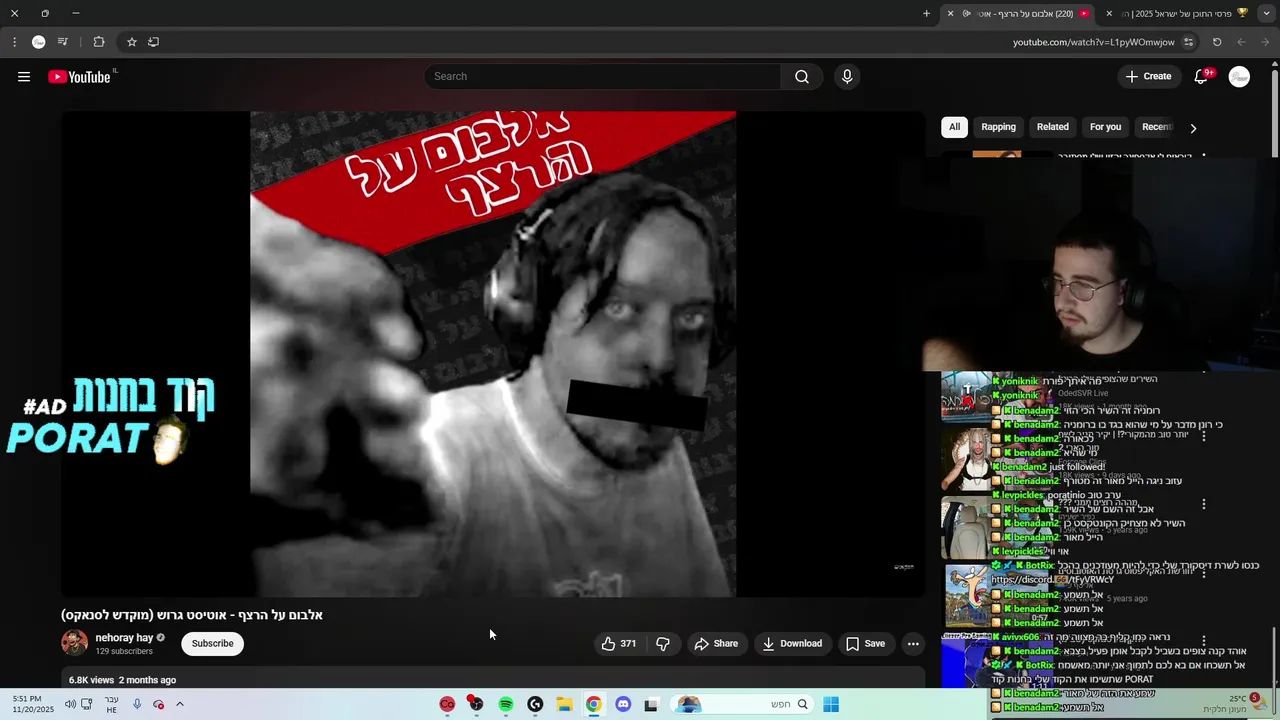Open Discord from the taskbar
Image resolution: width=1280 pixels, height=720 pixels.
pos(623,704)
